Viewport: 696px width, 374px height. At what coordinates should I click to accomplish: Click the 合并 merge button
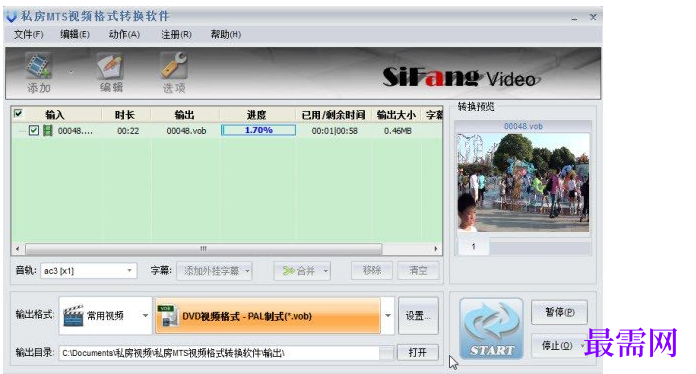coord(301,271)
